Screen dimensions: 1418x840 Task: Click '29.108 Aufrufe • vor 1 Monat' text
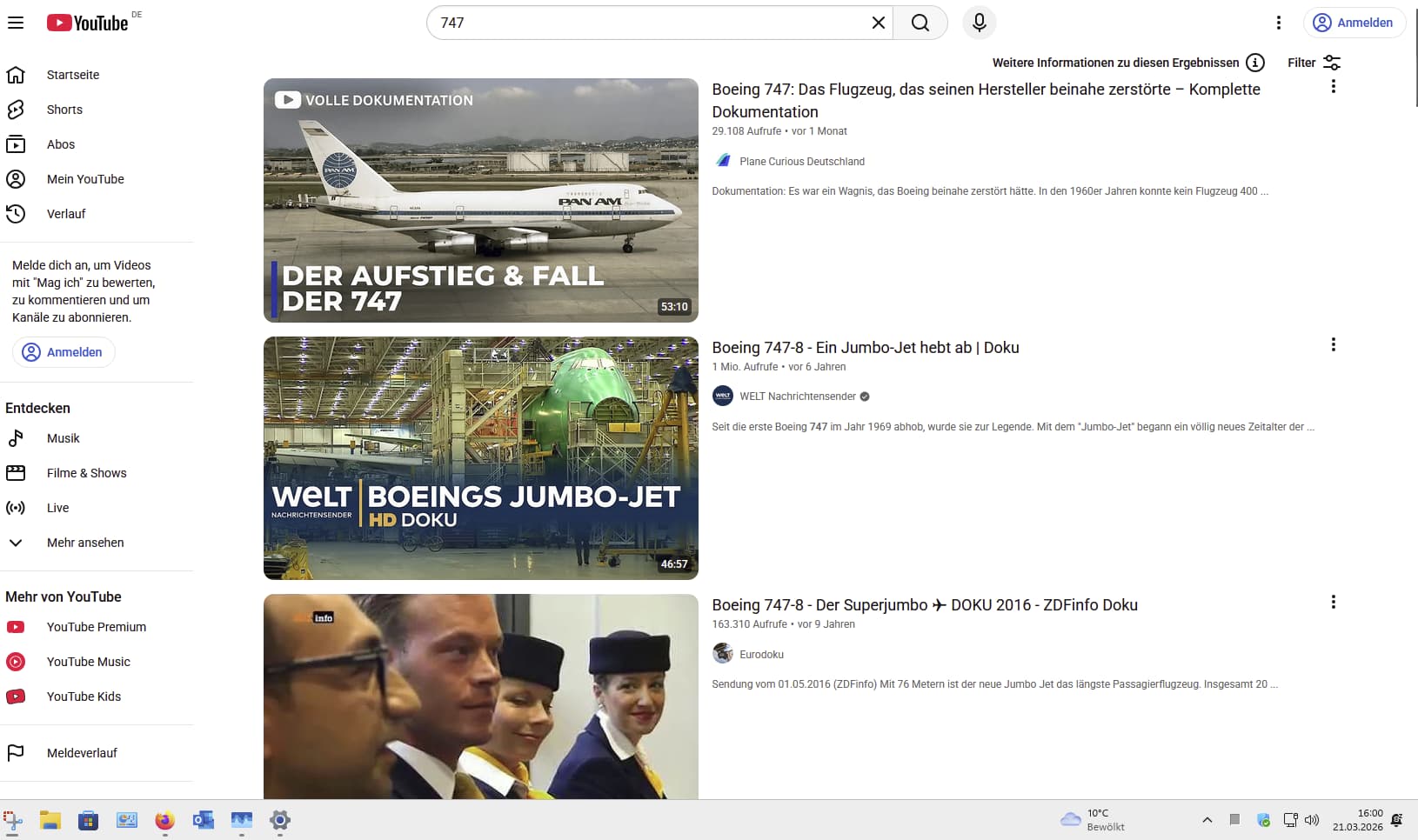coord(779,131)
